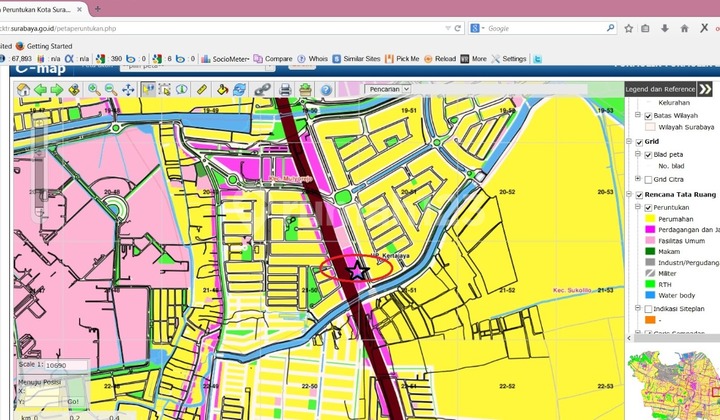Click the home full-extent map icon
Image resolution: width=720 pixels, height=420 pixels.
[23, 90]
